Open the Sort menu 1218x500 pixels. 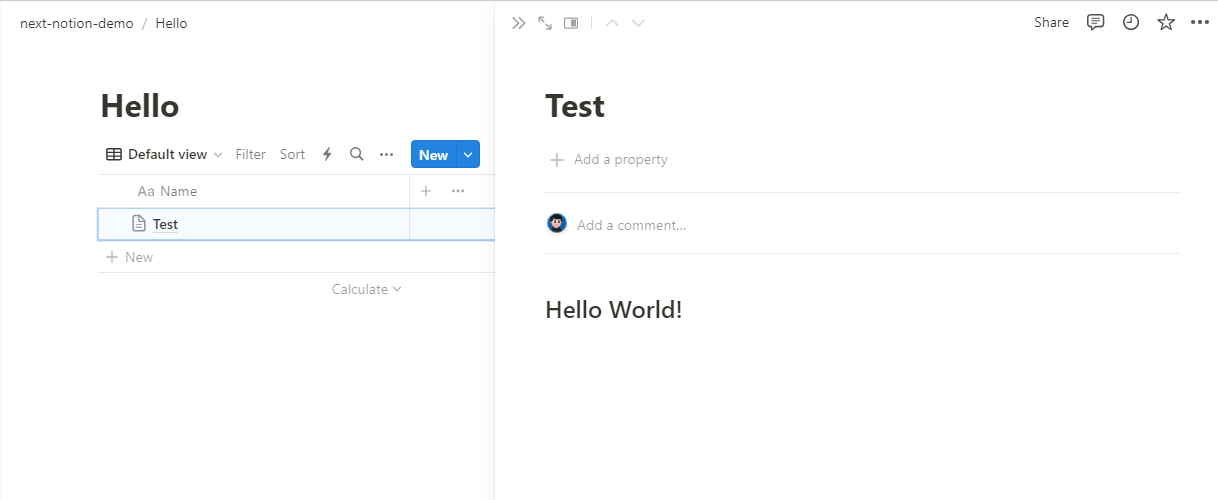[292, 154]
